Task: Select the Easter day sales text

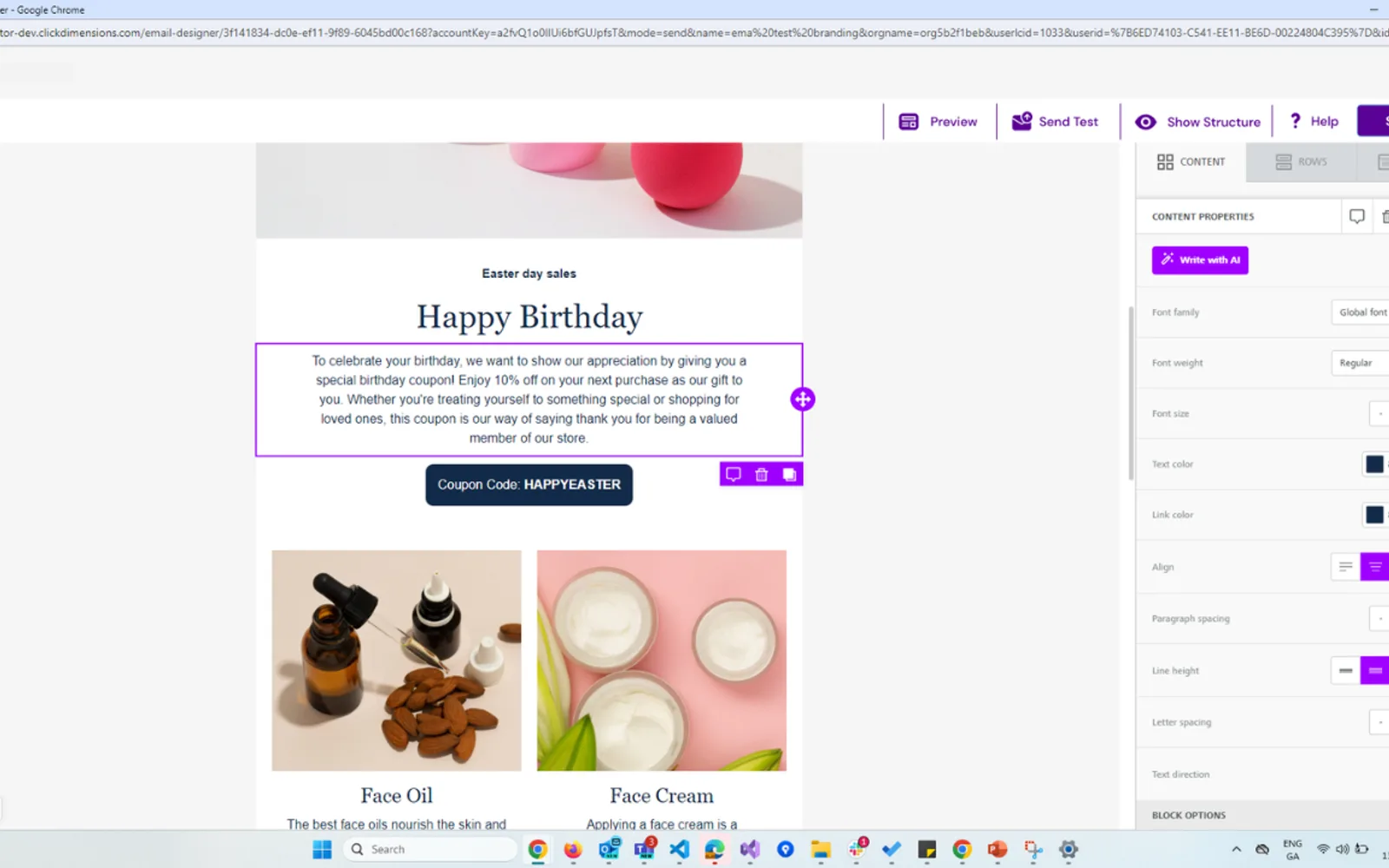Action: pyautogui.click(x=529, y=273)
